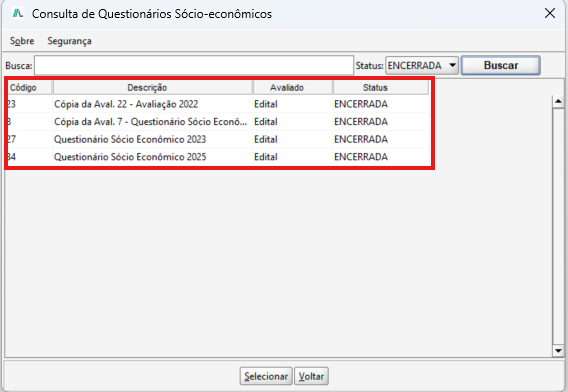Viewport: 568px width, 392px height.
Task: Open the Segurança menu
Action: (x=69, y=41)
